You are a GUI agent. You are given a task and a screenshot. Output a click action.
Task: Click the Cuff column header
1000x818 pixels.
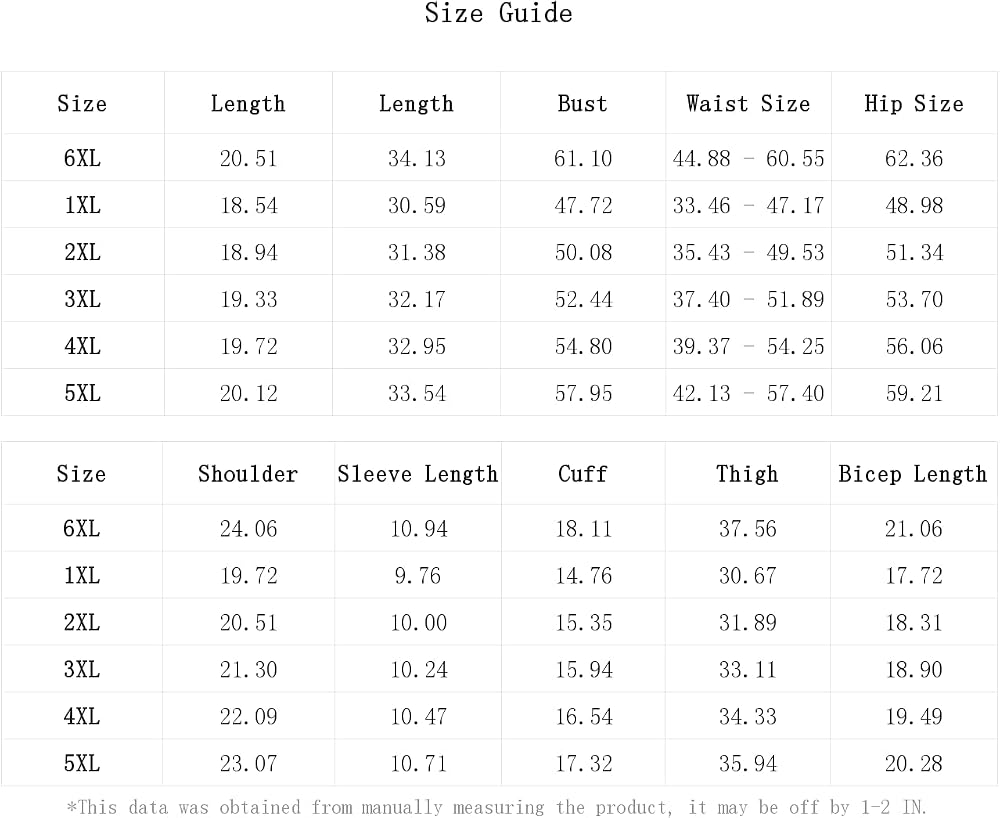point(582,474)
